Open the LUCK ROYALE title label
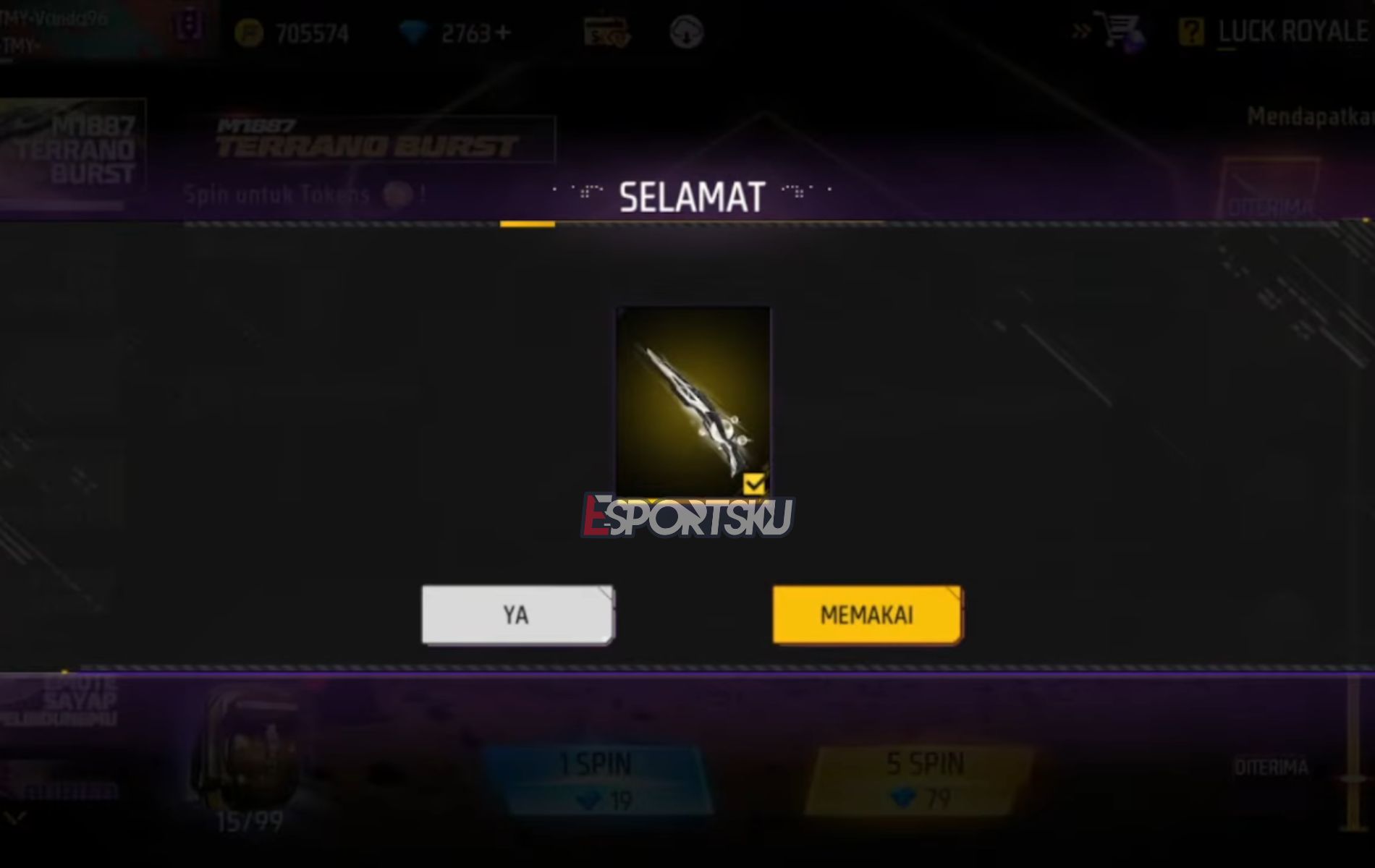The width and height of the screenshot is (1375, 868). pyautogui.click(x=1294, y=32)
